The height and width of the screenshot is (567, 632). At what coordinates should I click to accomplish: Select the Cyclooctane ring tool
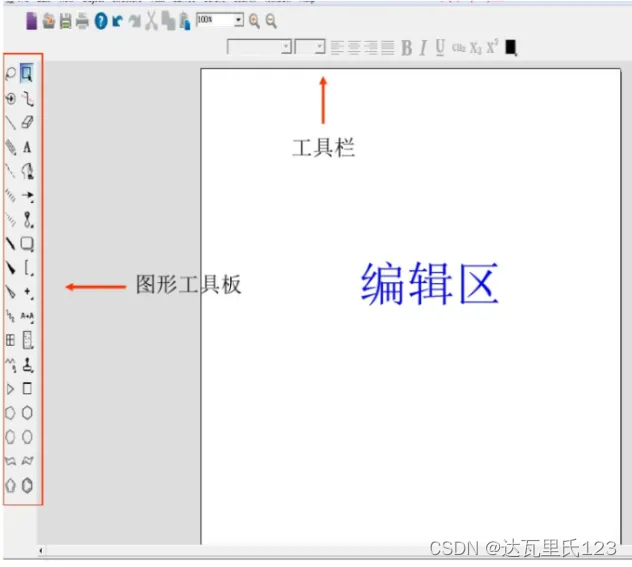(x=27, y=437)
